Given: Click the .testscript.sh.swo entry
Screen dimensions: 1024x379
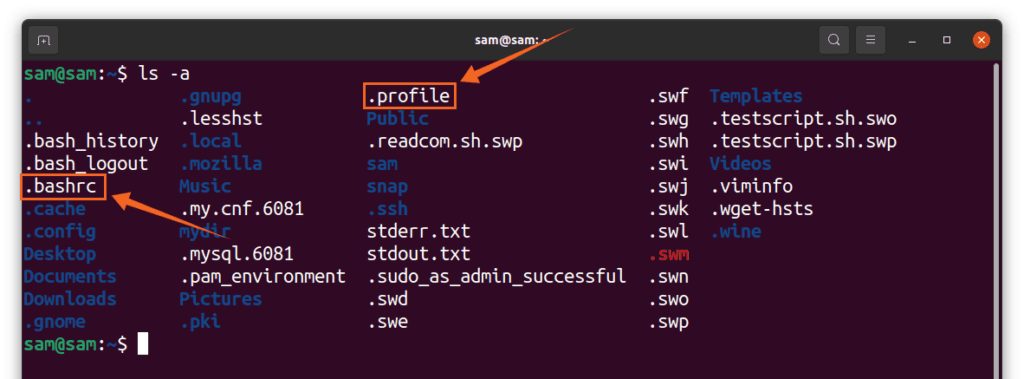Looking at the screenshot, I should (x=803, y=120).
